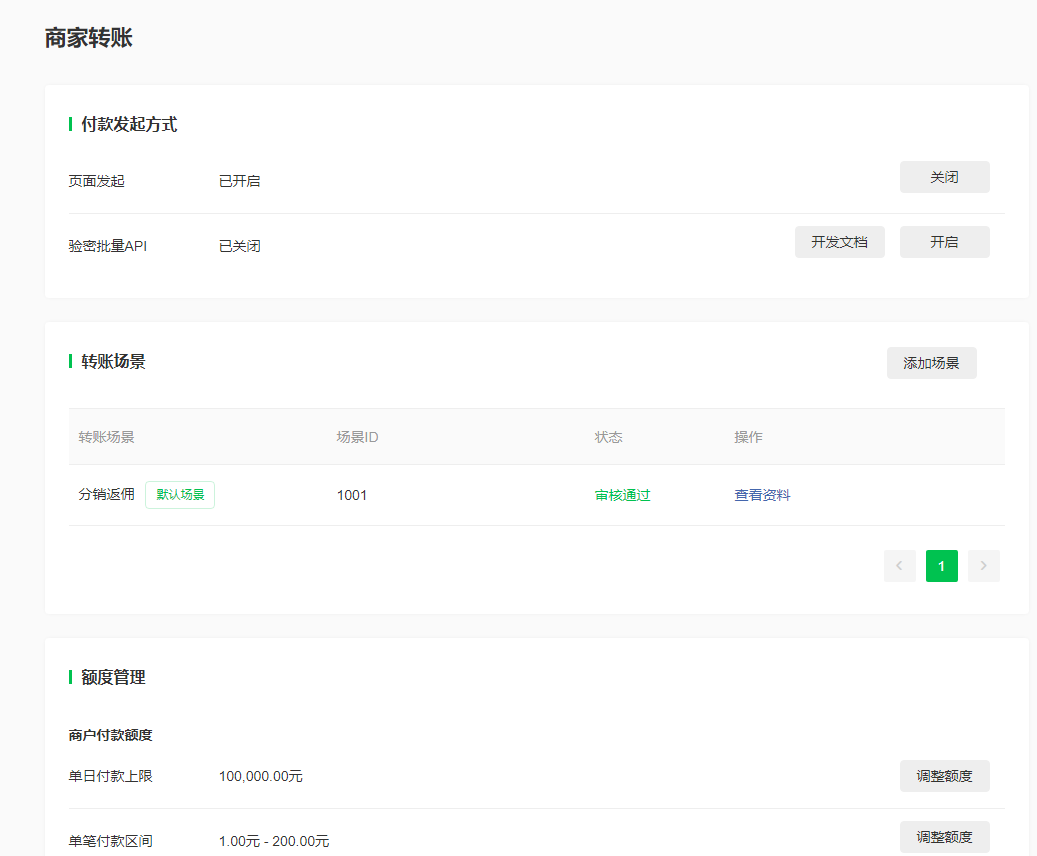Click the 添加场景 button
The image size is (1037, 856).
[931, 363]
